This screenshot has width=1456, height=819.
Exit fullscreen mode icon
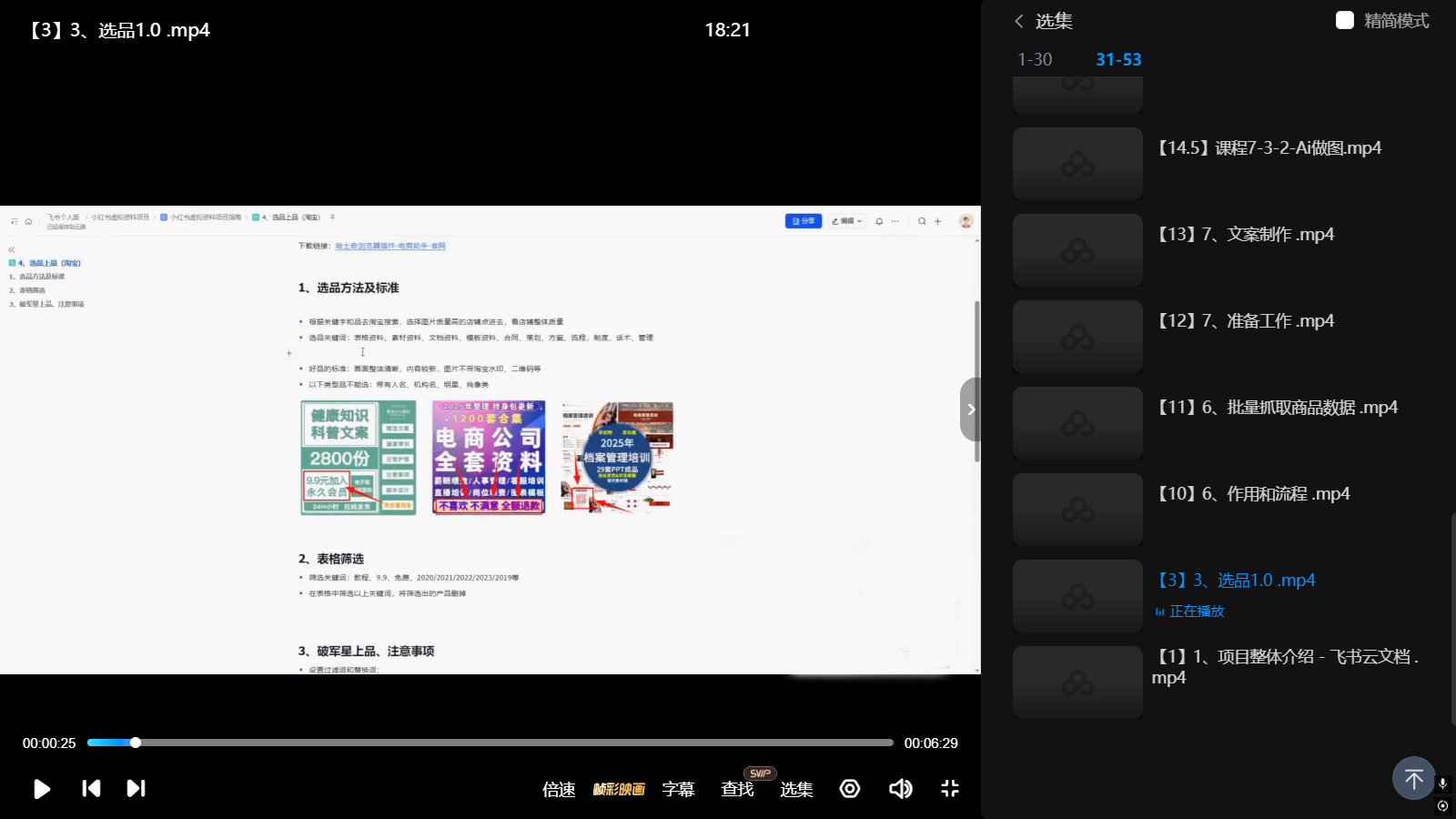click(950, 788)
